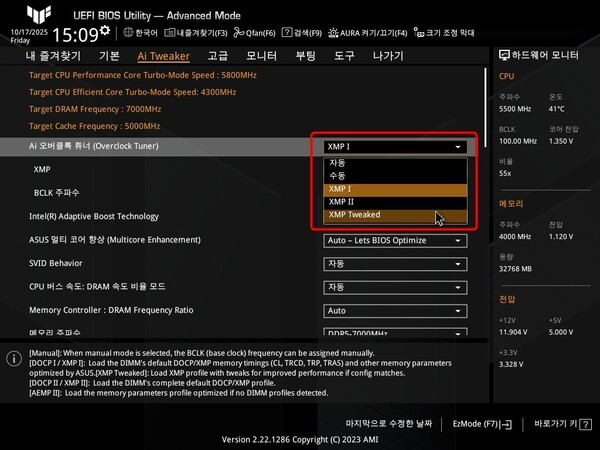
Task: Open favorites 내즐겨찾기(F3) icon
Action: point(170,33)
